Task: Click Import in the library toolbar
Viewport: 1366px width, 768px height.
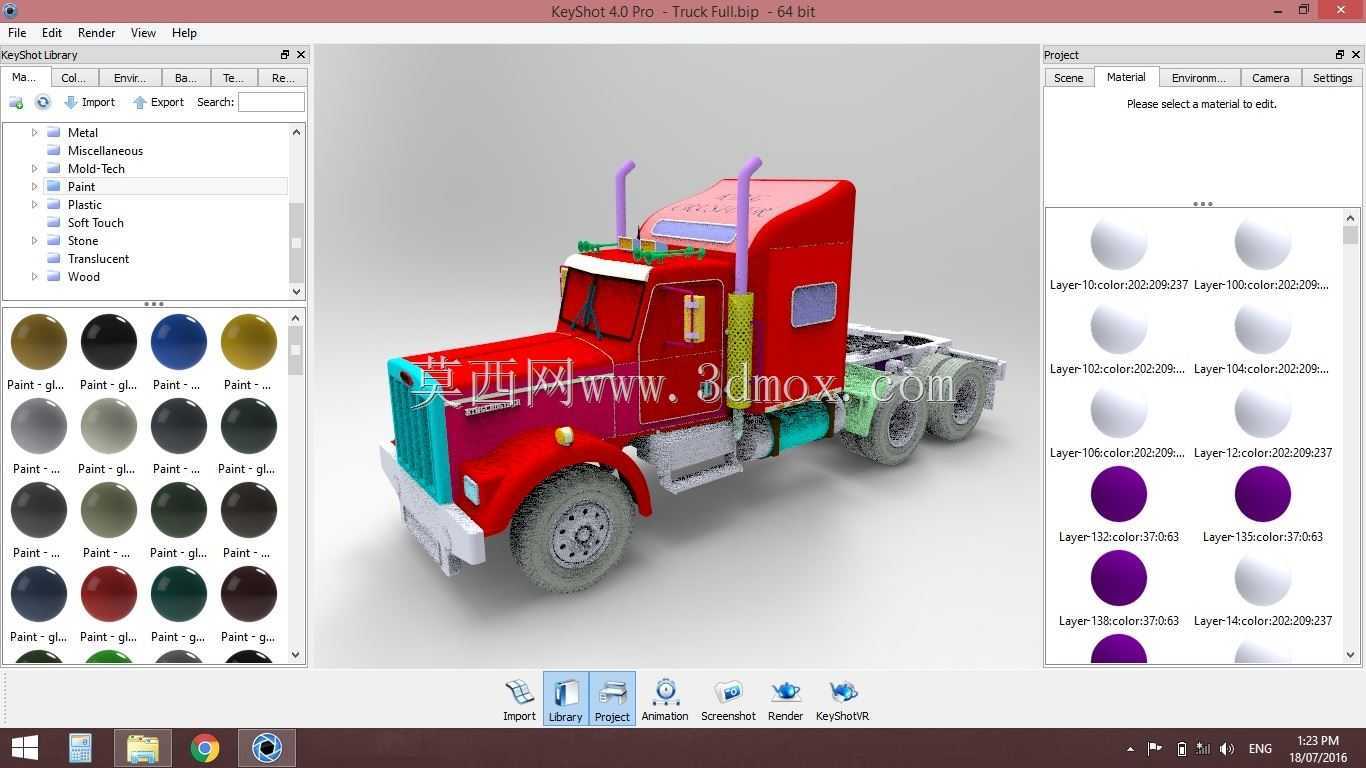Action: pos(89,102)
